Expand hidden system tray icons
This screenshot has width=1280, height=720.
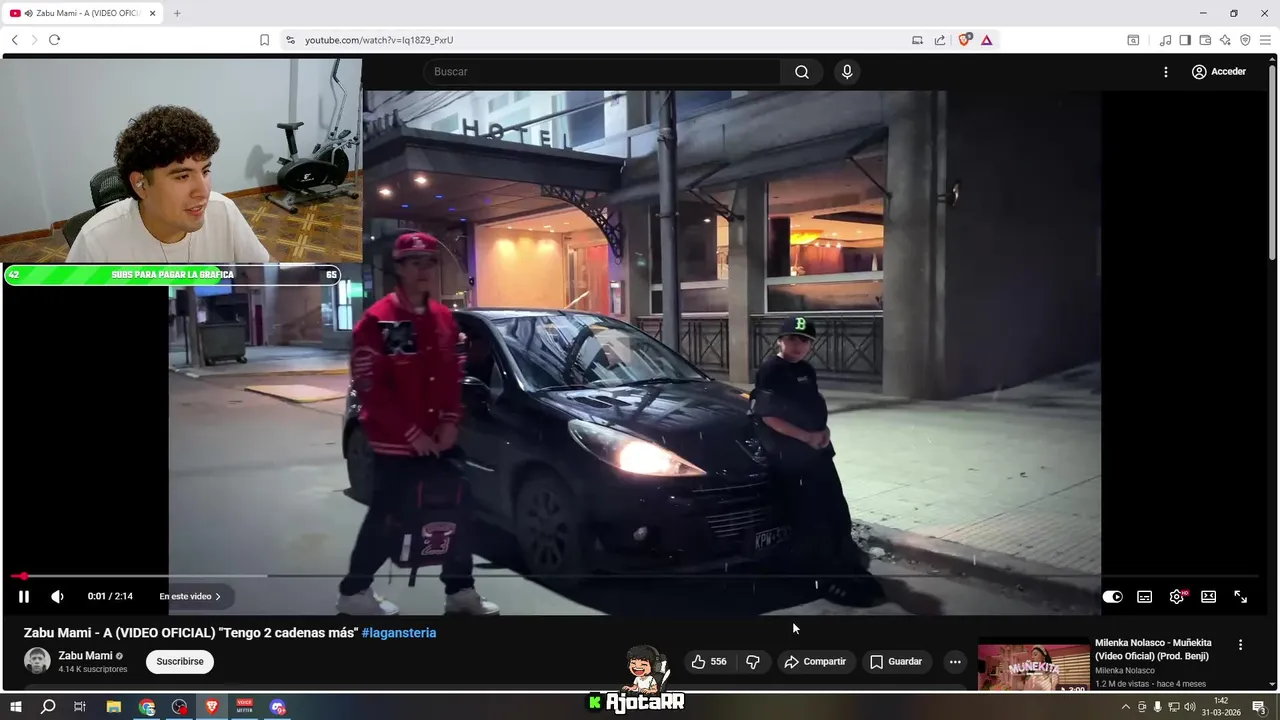pyautogui.click(x=1126, y=707)
